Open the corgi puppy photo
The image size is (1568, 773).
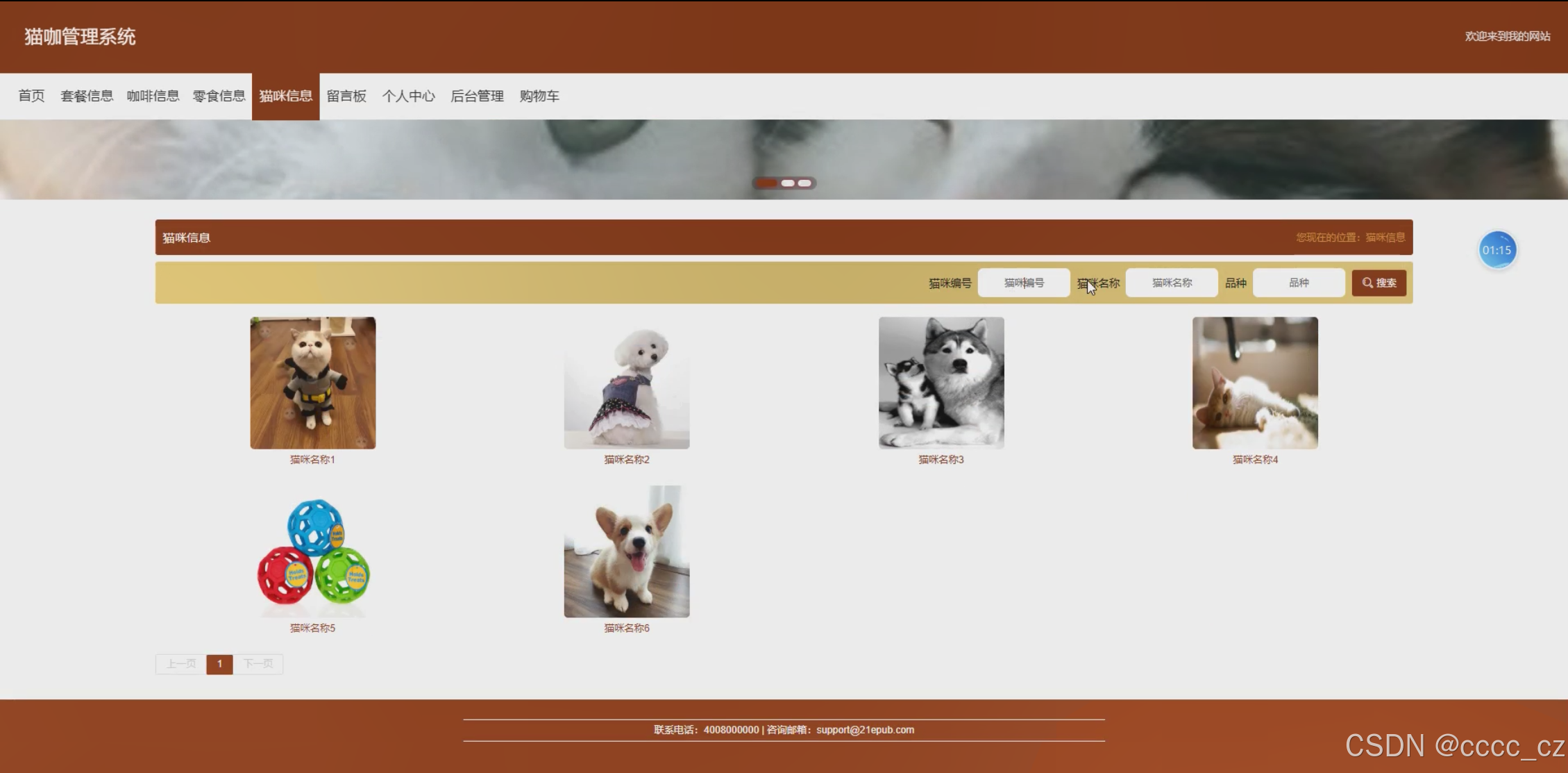(x=626, y=552)
